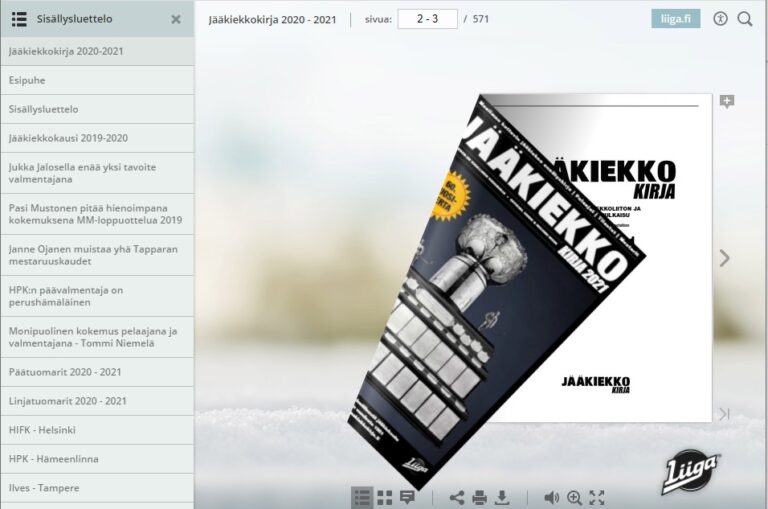This screenshot has height=509, width=768.
Task: Open Ilves - Tampere team section
Action: click(x=97, y=488)
